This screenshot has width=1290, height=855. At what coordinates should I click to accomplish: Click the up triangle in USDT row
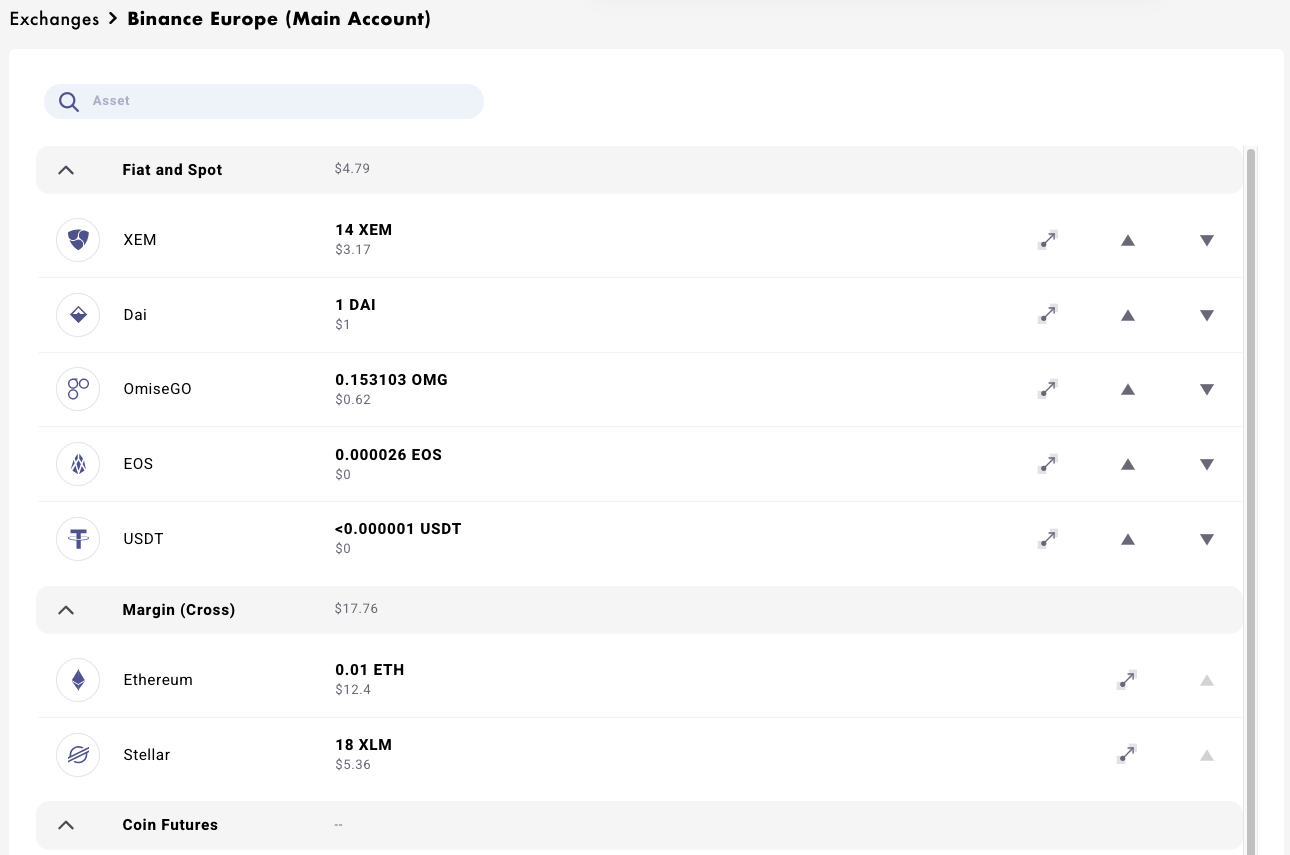[1128, 539]
